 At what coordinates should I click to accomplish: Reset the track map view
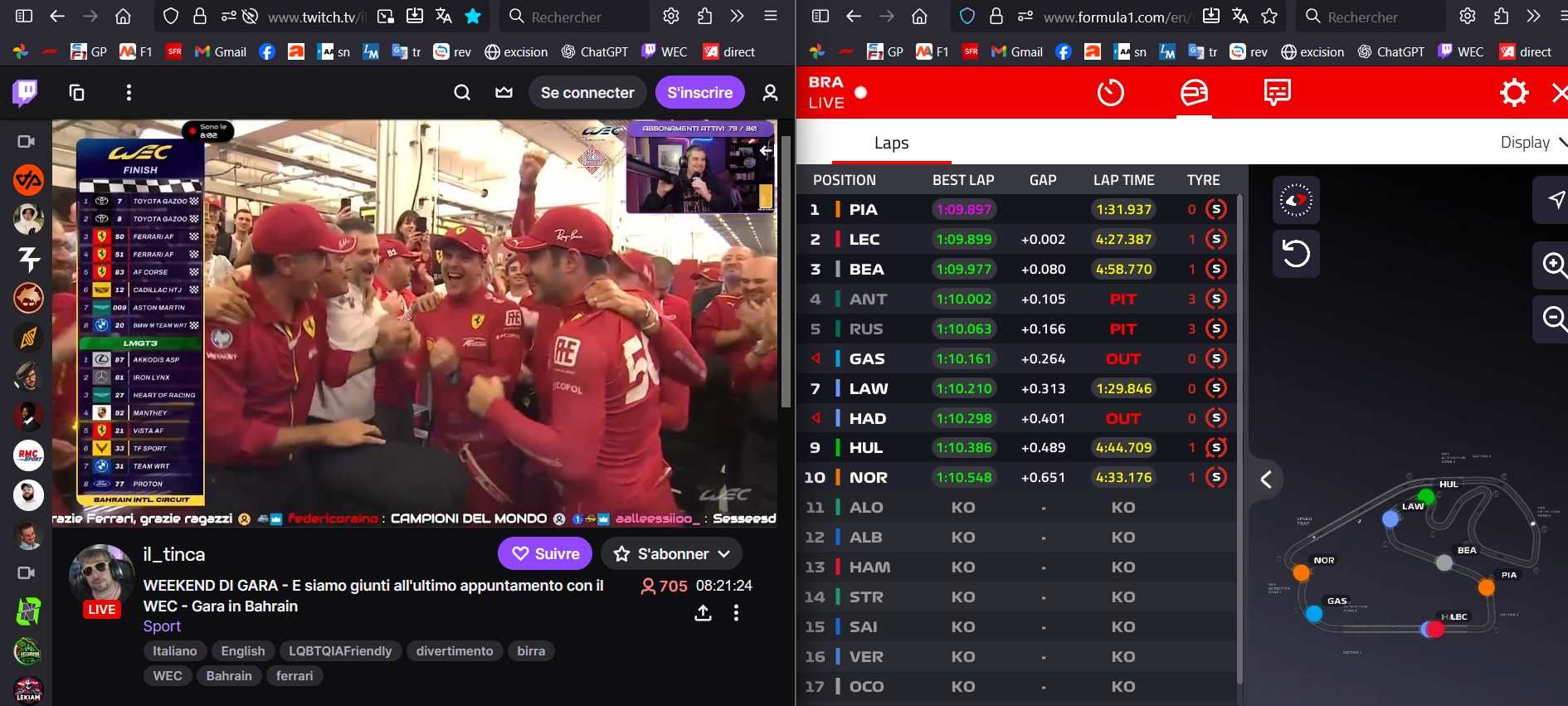[1296, 253]
